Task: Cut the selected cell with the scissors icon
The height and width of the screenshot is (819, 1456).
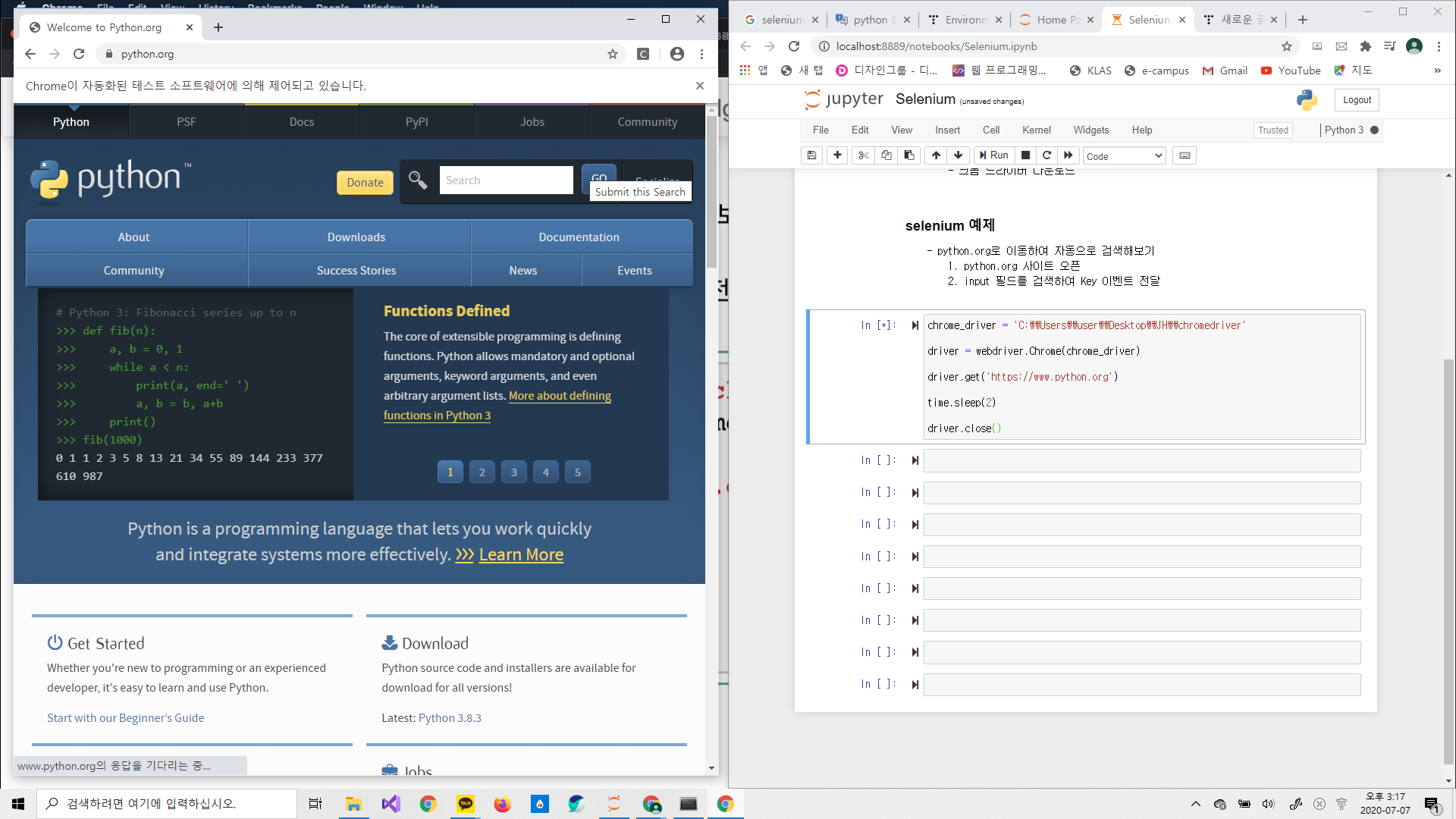Action: tap(863, 155)
